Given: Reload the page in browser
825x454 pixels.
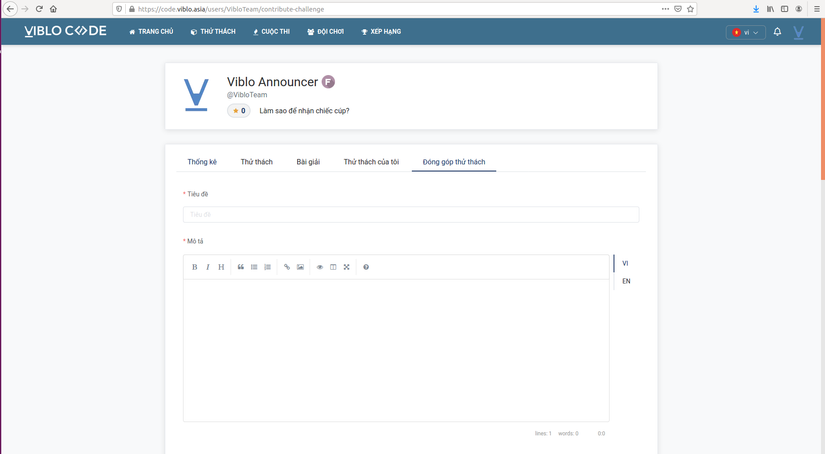Looking at the screenshot, I should click(39, 9).
